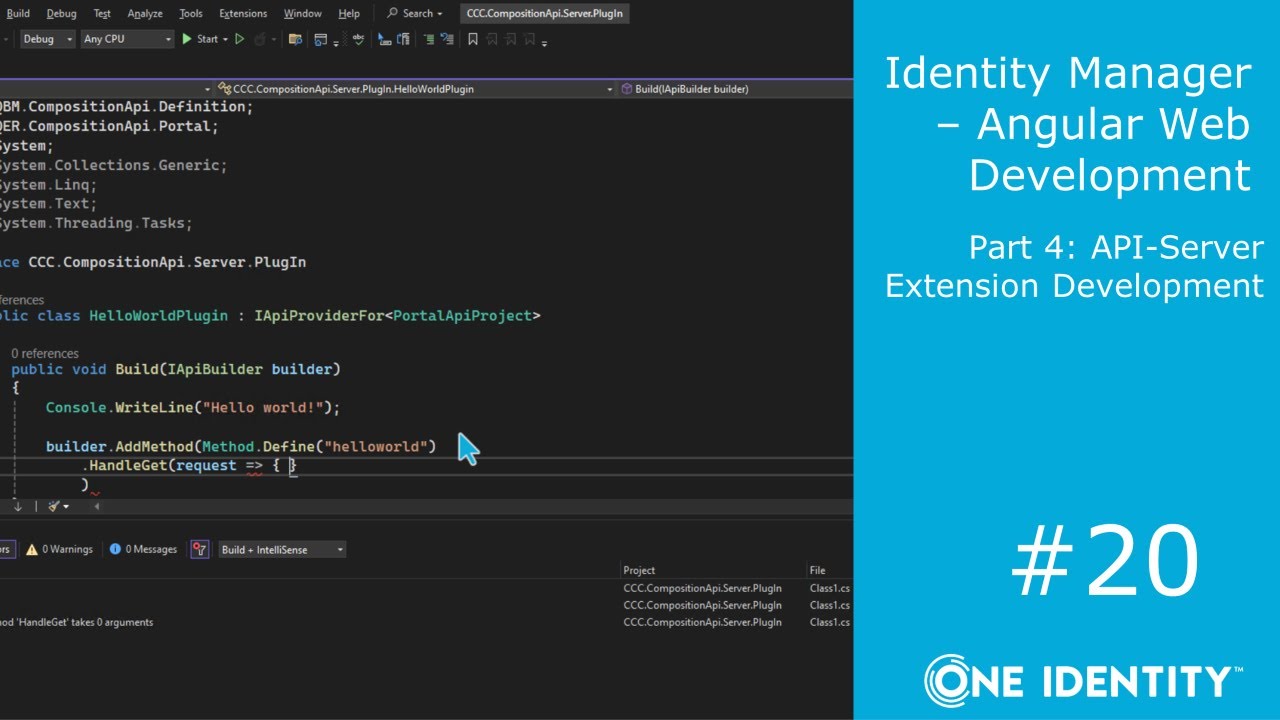
Task: Click the HelloWorldPlugin class name in code
Action: [158, 316]
